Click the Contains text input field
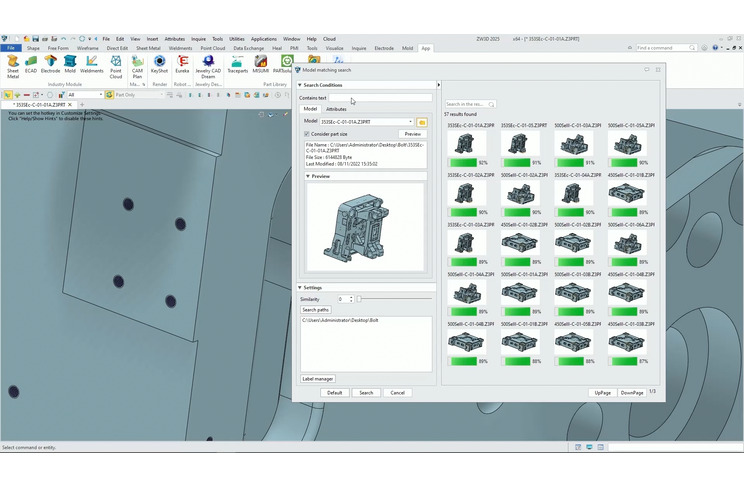The height and width of the screenshot is (488, 744). (380, 98)
